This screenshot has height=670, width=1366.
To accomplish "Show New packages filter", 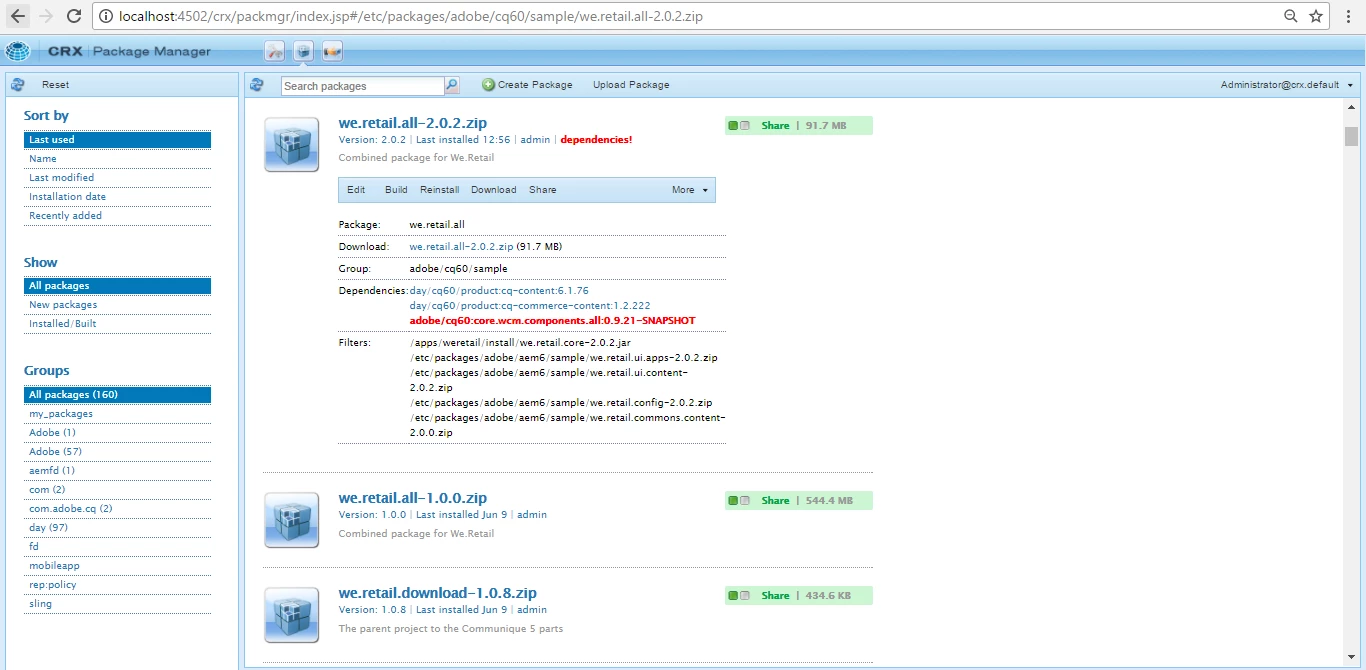I will pos(117,305).
